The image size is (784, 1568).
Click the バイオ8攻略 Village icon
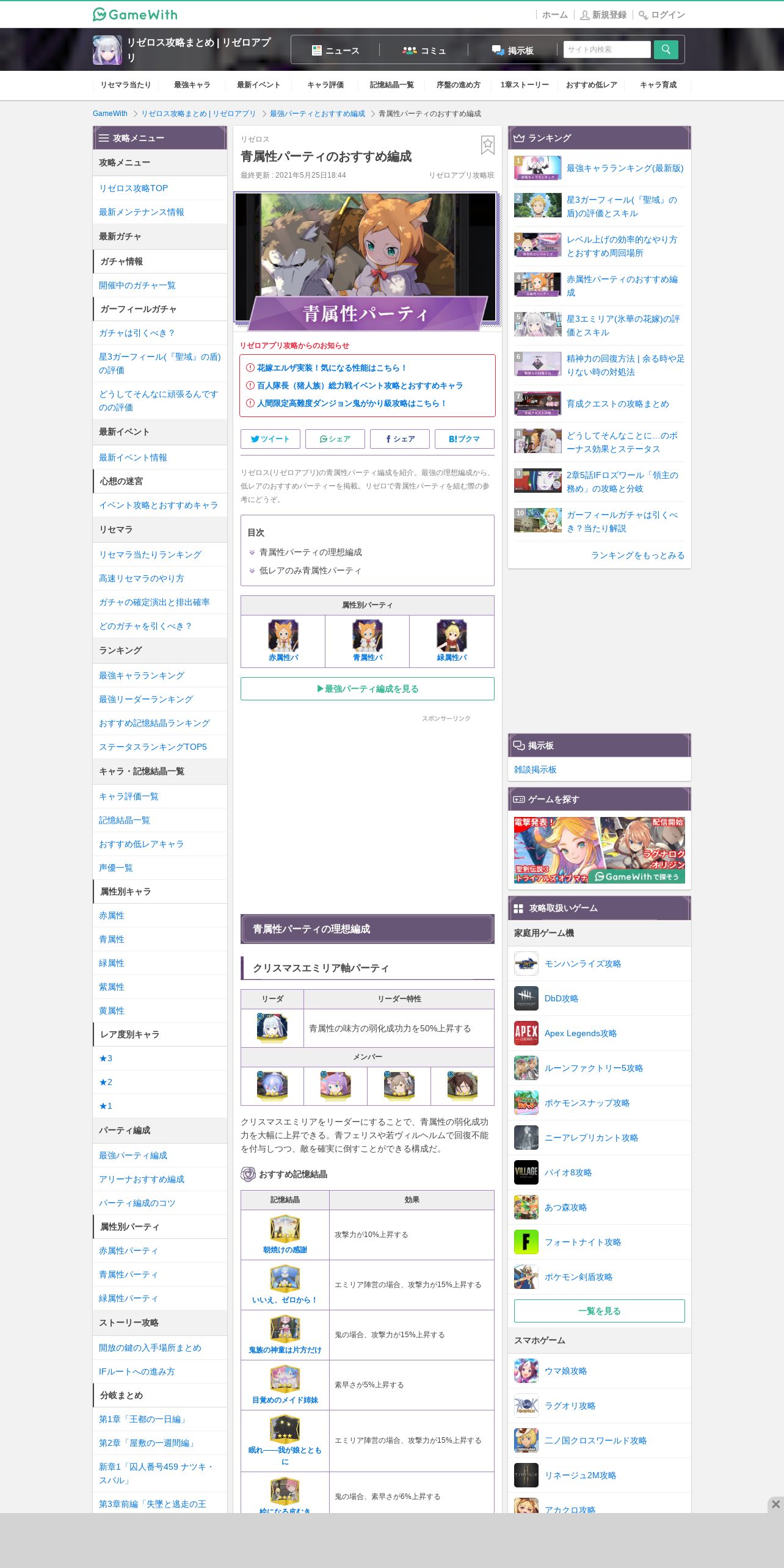(526, 1172)
